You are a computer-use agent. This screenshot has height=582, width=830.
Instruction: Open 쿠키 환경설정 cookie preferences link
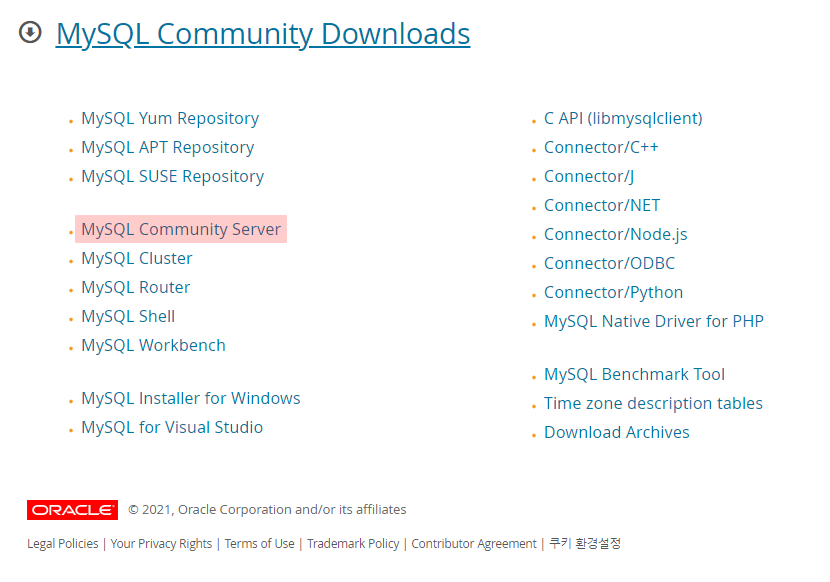[x=585, y=543]
